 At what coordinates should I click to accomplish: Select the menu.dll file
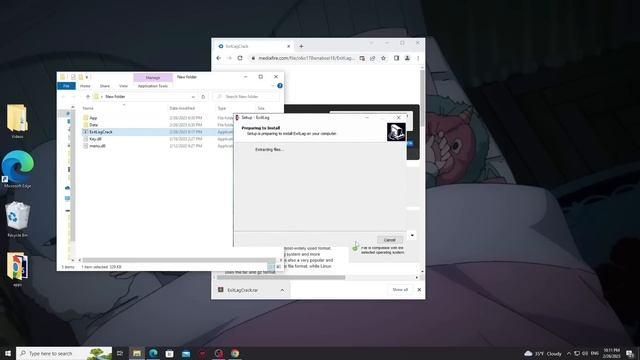click(97, 146)
